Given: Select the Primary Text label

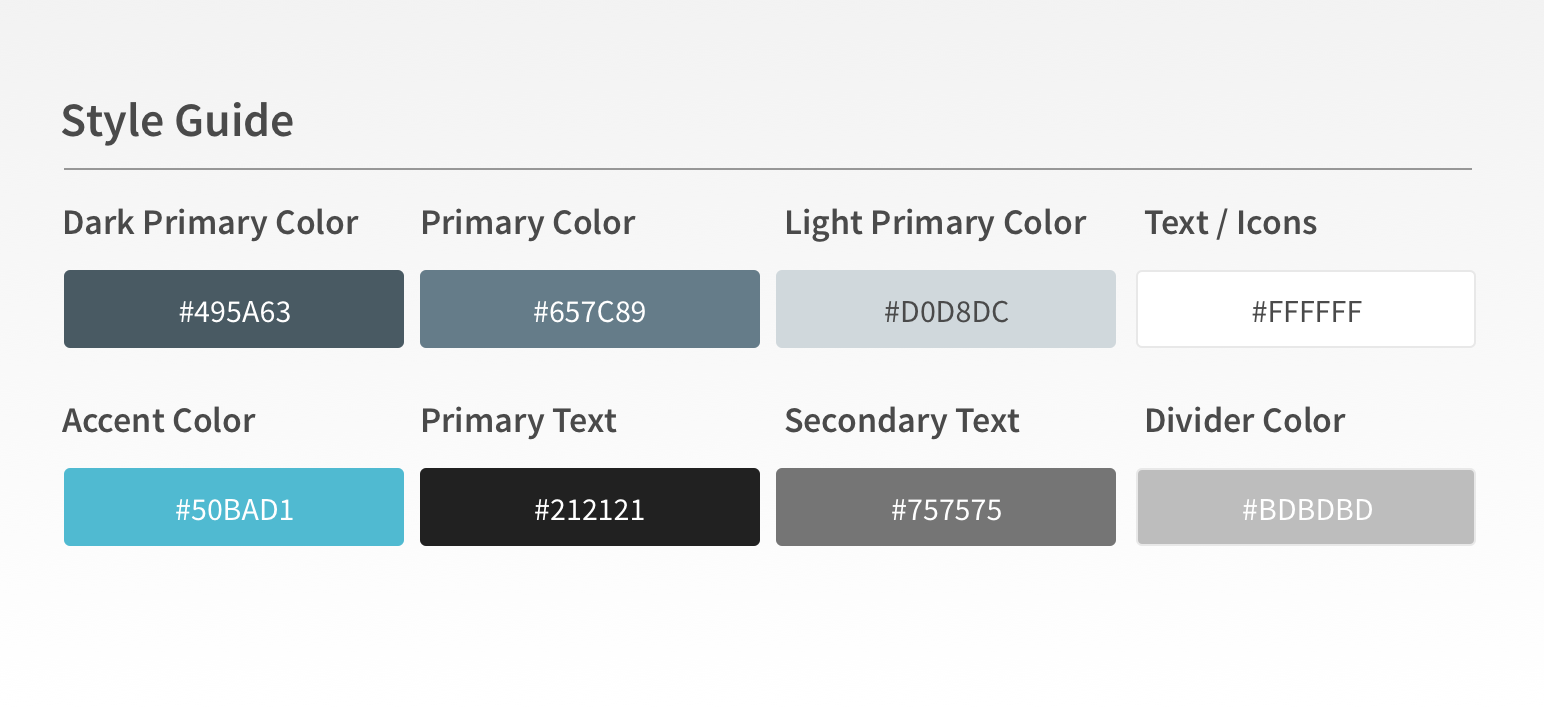Looking at the screenshot, I should coord(518,421).
